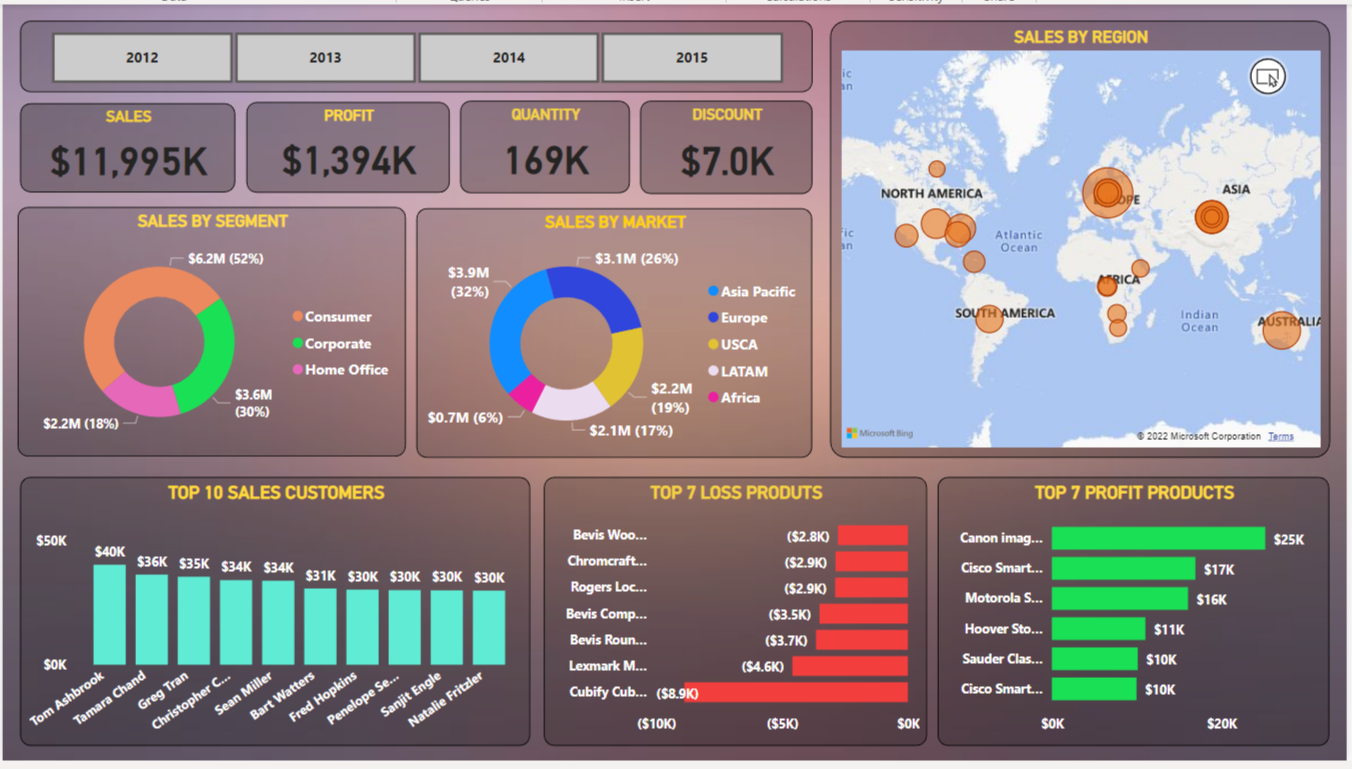
Task: Click the map selection icon on Sales by Region
Action: (1267, 76)
